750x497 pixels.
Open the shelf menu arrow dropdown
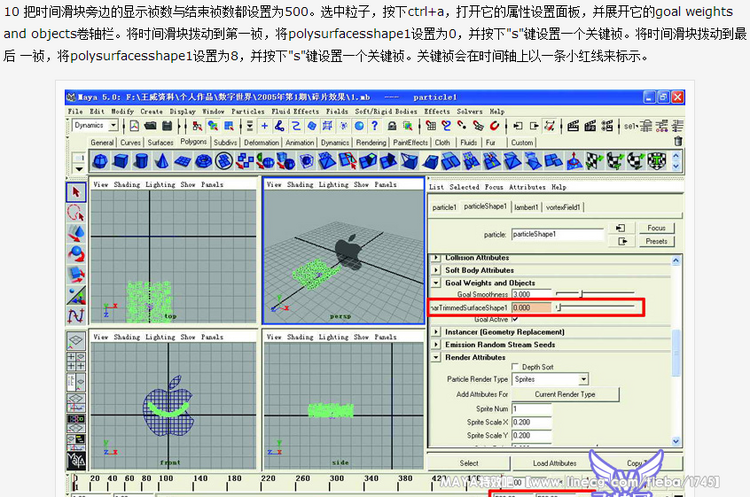[79, 169]
